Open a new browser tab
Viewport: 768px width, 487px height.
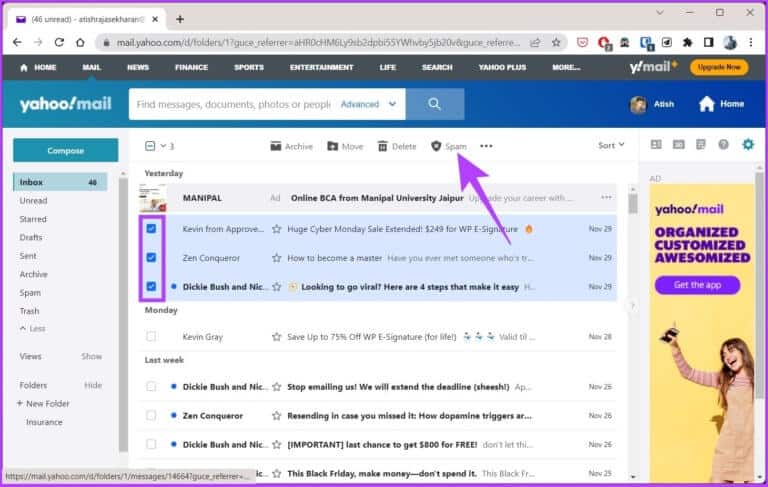[x=180, y=19]
